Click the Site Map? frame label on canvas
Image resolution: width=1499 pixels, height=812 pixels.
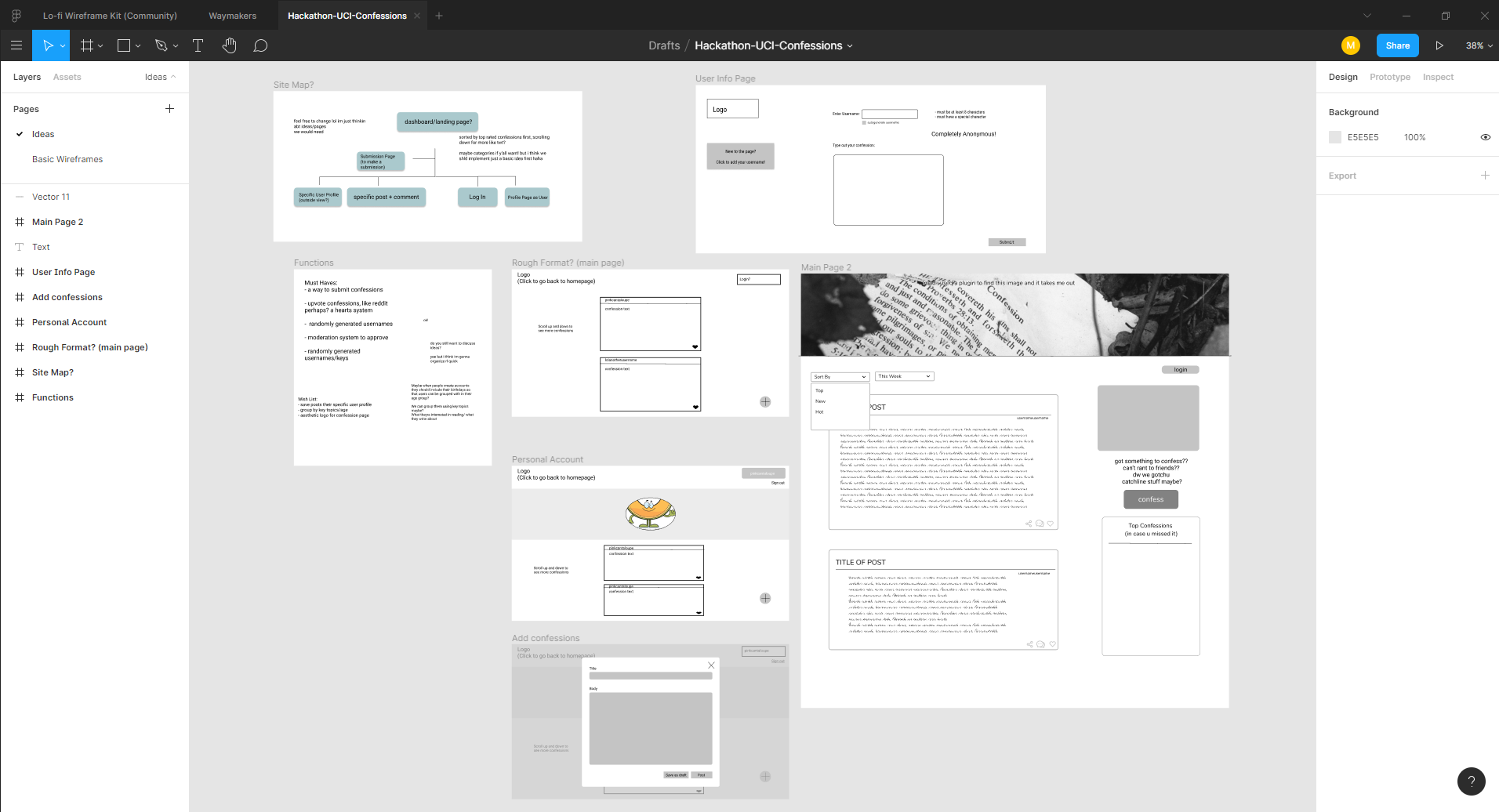[x=293, y=85]
